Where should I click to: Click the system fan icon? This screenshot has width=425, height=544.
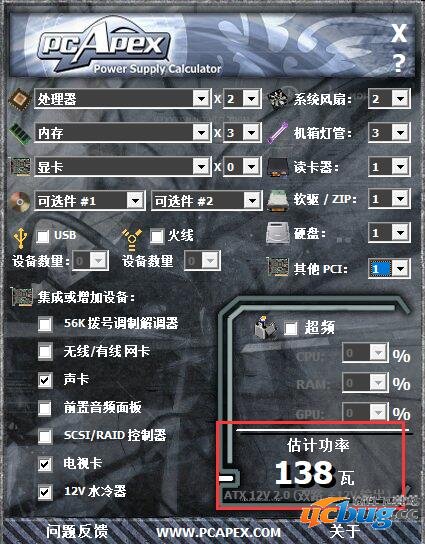click(278, 99)
